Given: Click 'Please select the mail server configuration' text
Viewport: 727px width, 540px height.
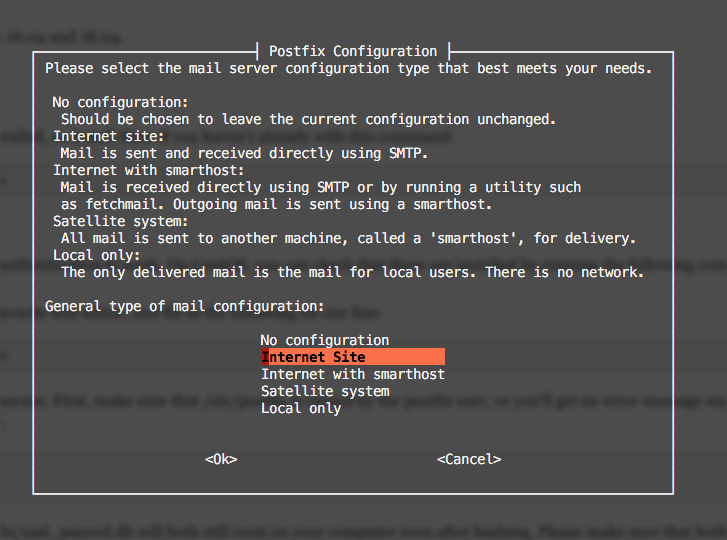Looking at the screenshot, I should pos(349,69).
